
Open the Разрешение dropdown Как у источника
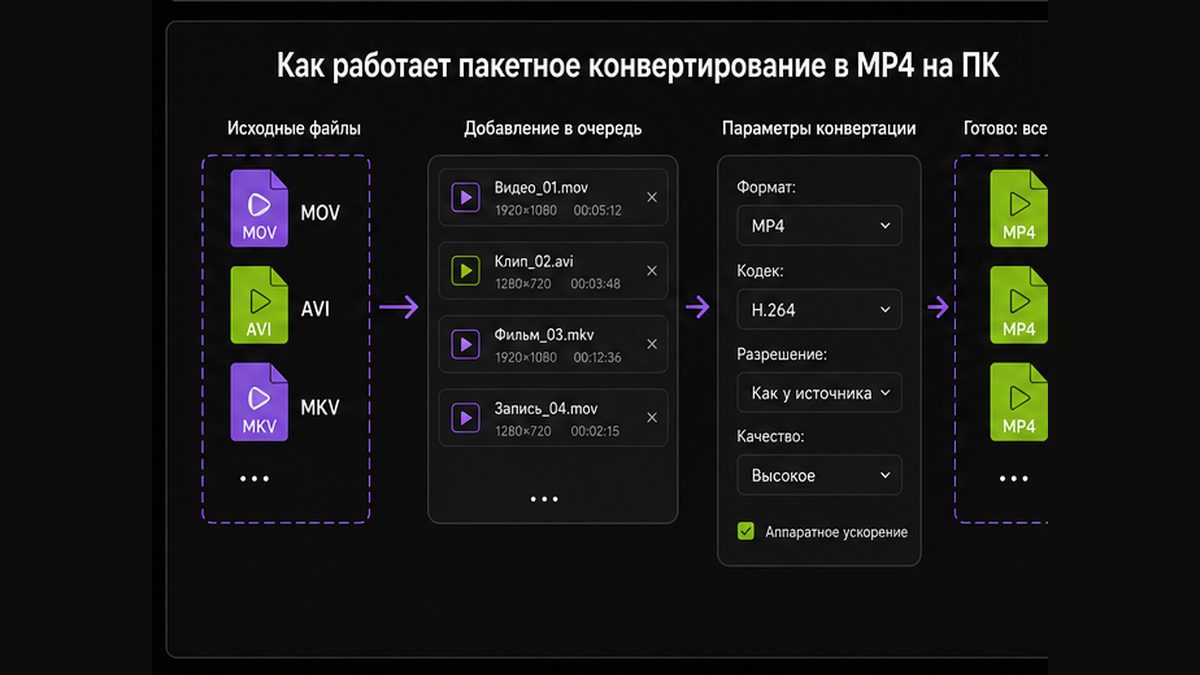pyautogui.click(x=820, y=393)
